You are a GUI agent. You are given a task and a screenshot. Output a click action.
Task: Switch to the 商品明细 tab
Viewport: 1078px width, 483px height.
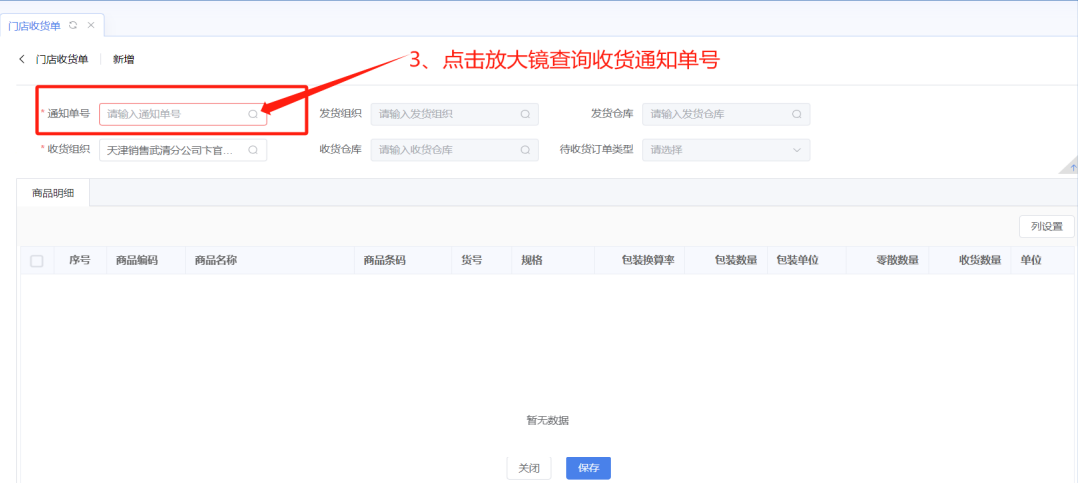coord(53,193)
